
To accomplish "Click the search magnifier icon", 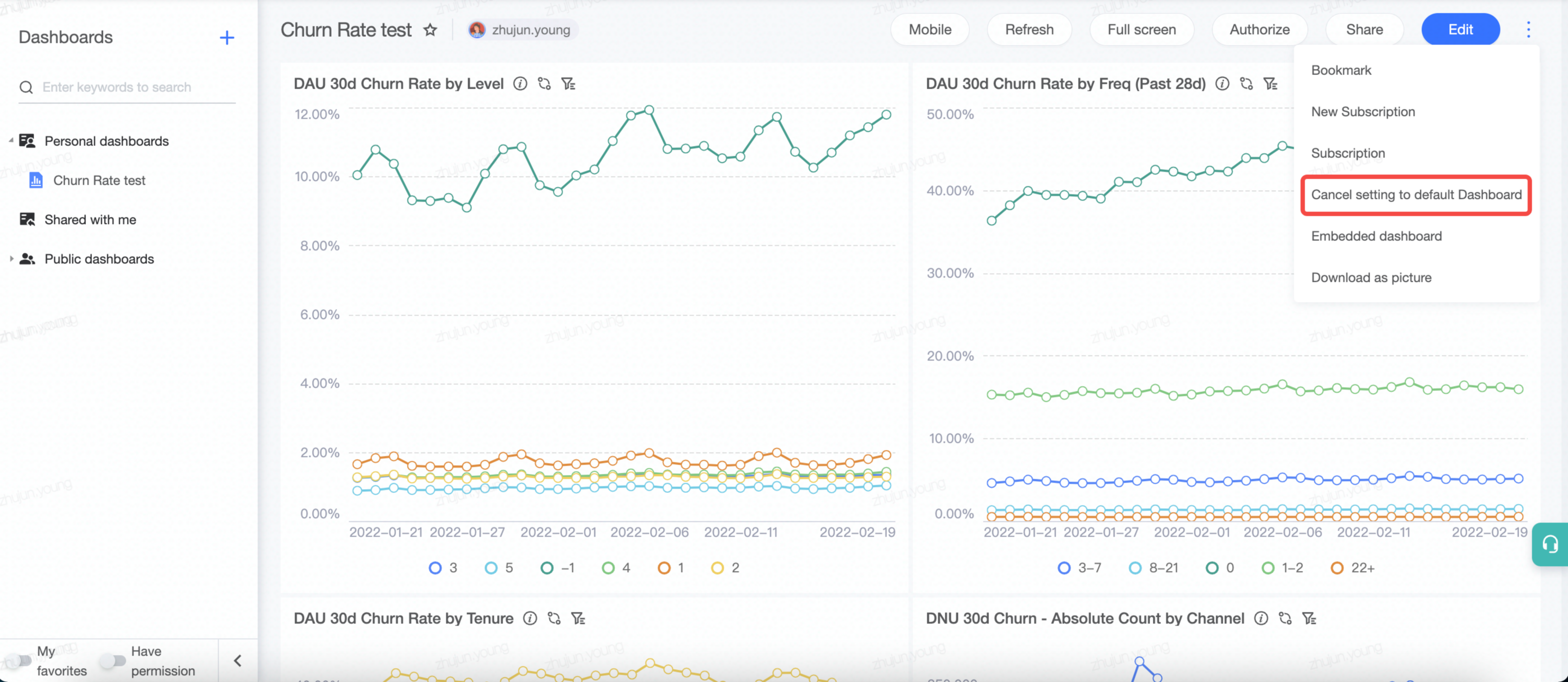I will click(x=26, y=88).
